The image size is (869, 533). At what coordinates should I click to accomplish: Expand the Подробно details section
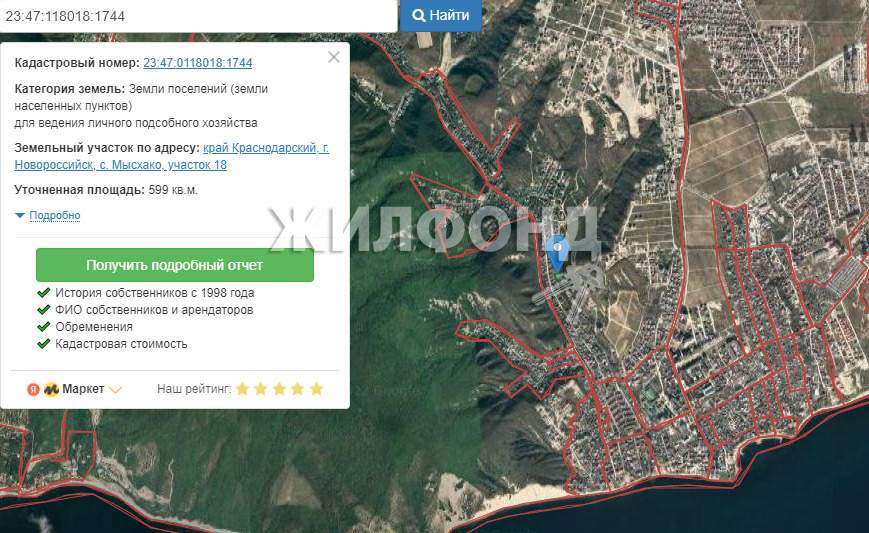(x=54, y=215)
